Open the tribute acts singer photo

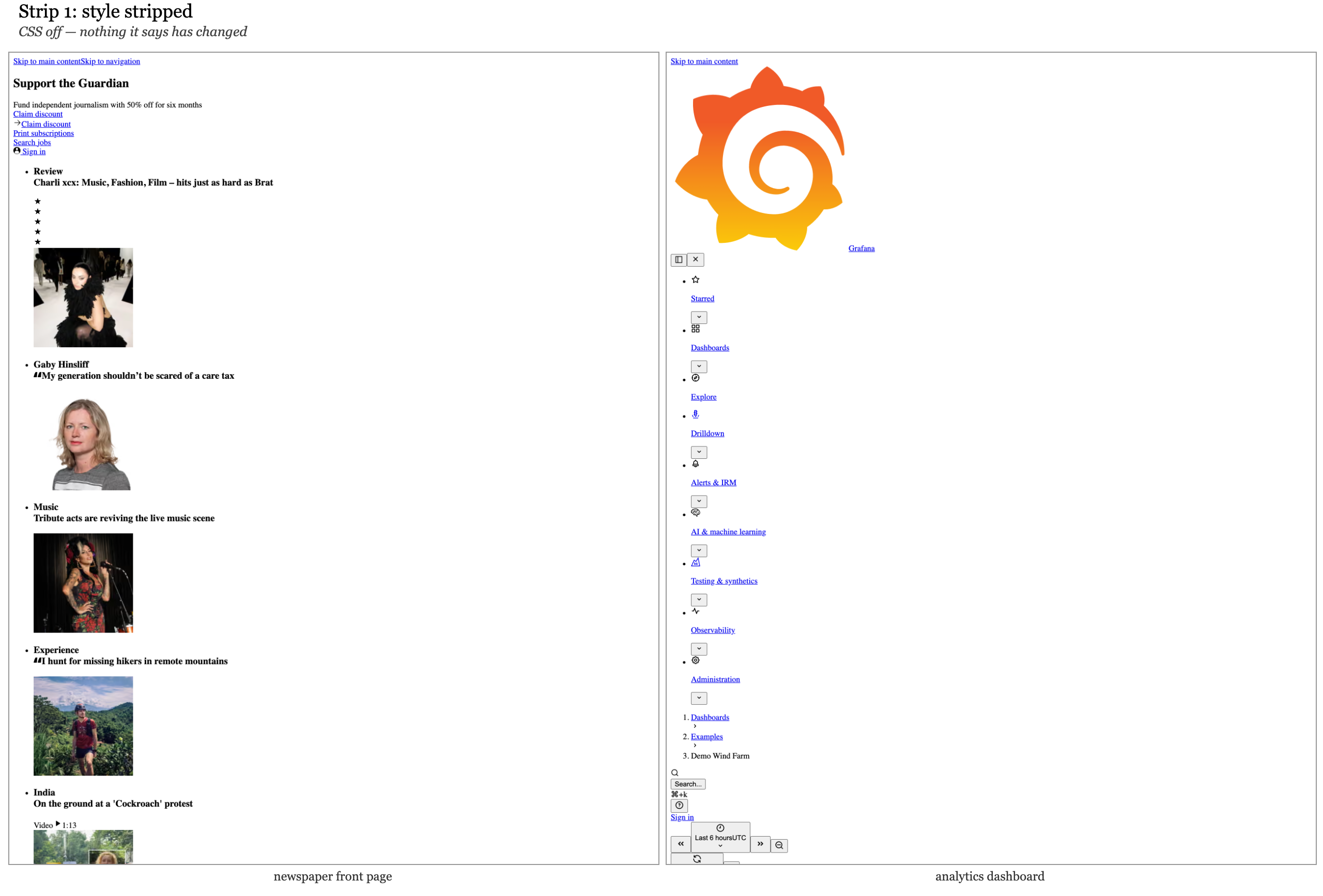pyautogui.click(x=83, y=583)
